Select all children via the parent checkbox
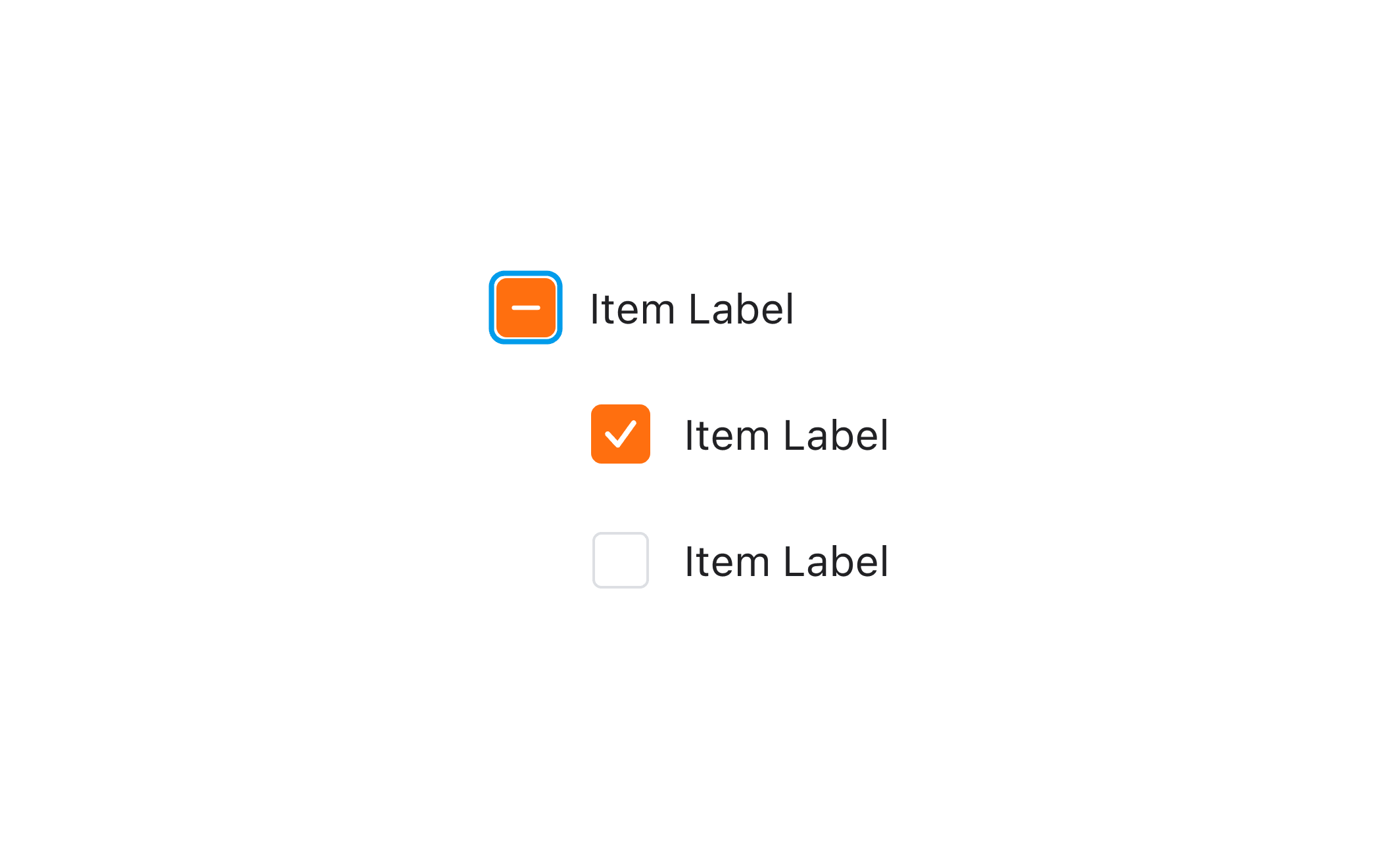Screen dimensions: 1386x868 coord(525,308)
